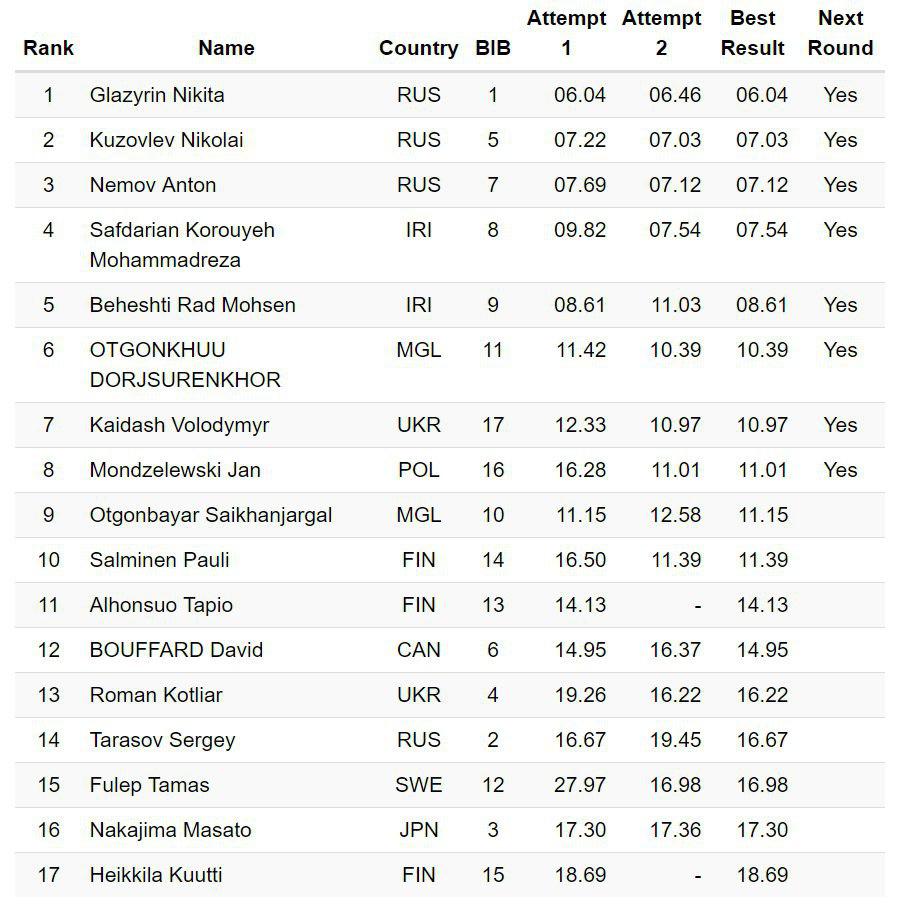This screenshot has width=905, height=905.
Task: Click the Best Result column header
Action: (753, 33)
